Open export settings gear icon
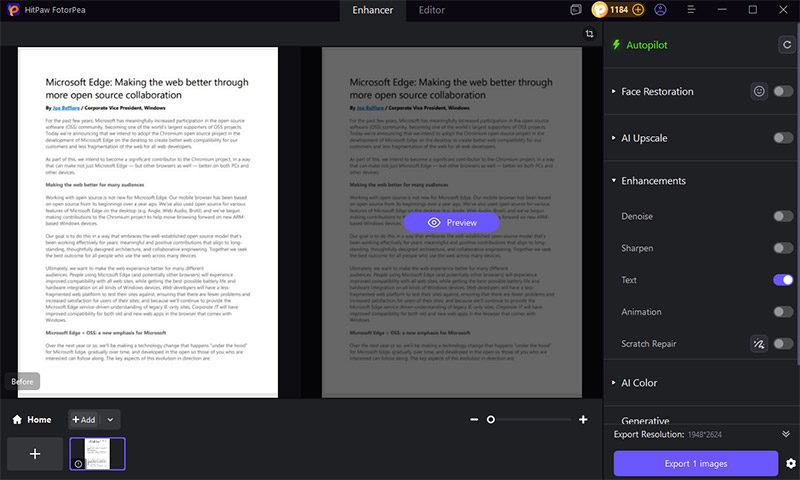The width and height of the screenshot is (800, 480). pyautogui.click(x=791, y=463)
